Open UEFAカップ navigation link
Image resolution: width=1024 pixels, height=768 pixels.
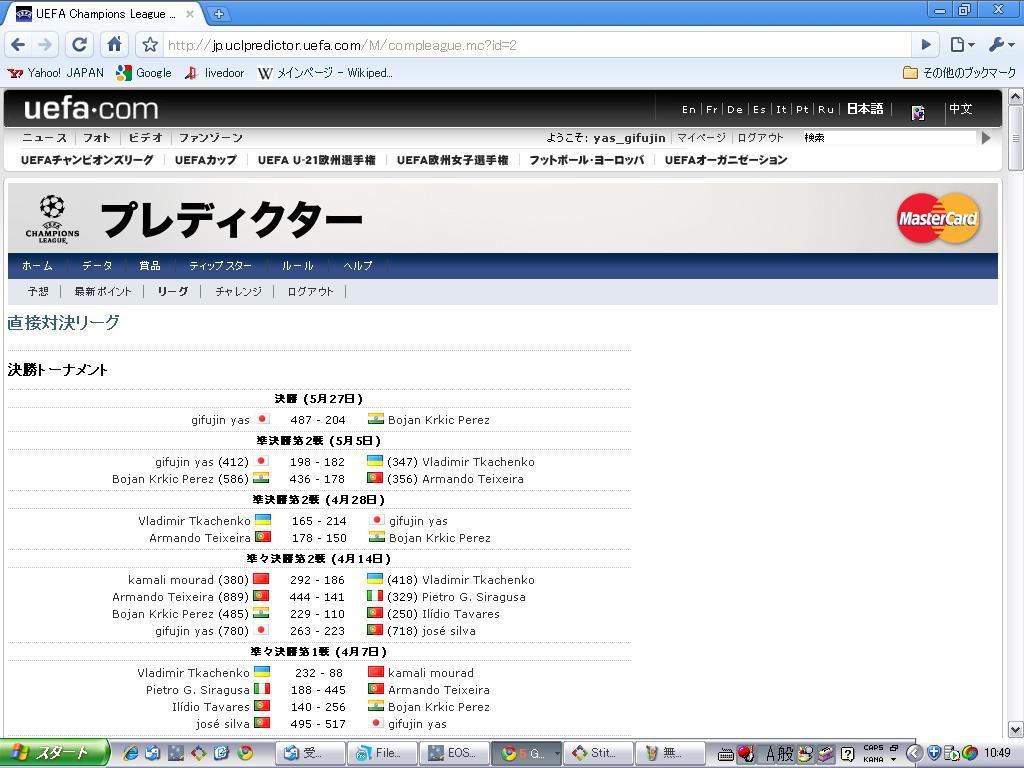click(206, 160)
